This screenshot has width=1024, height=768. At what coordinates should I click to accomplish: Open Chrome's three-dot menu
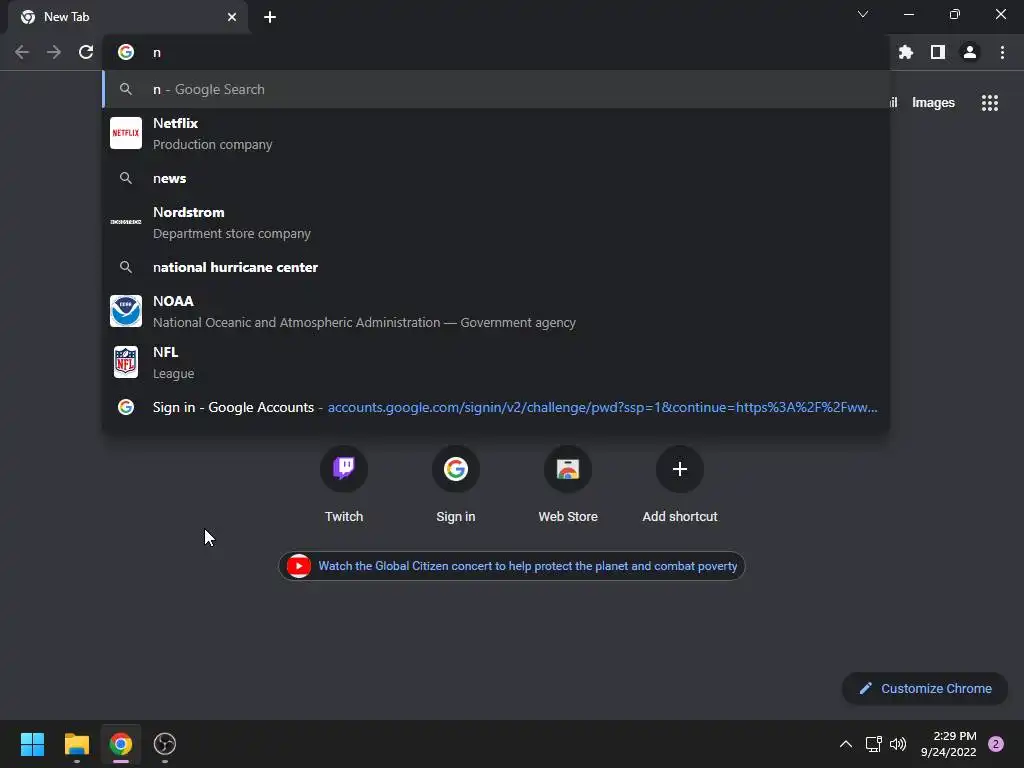(1002, 52)
